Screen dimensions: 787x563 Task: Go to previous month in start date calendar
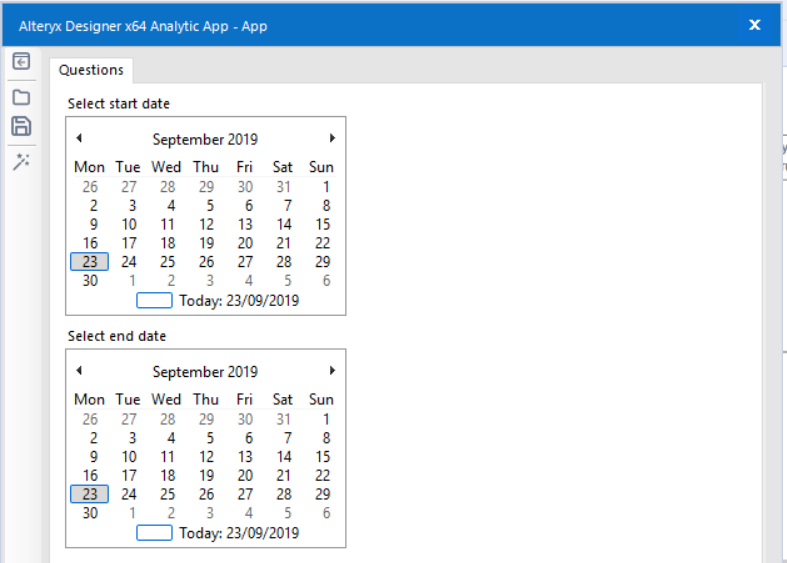[79, 138]
